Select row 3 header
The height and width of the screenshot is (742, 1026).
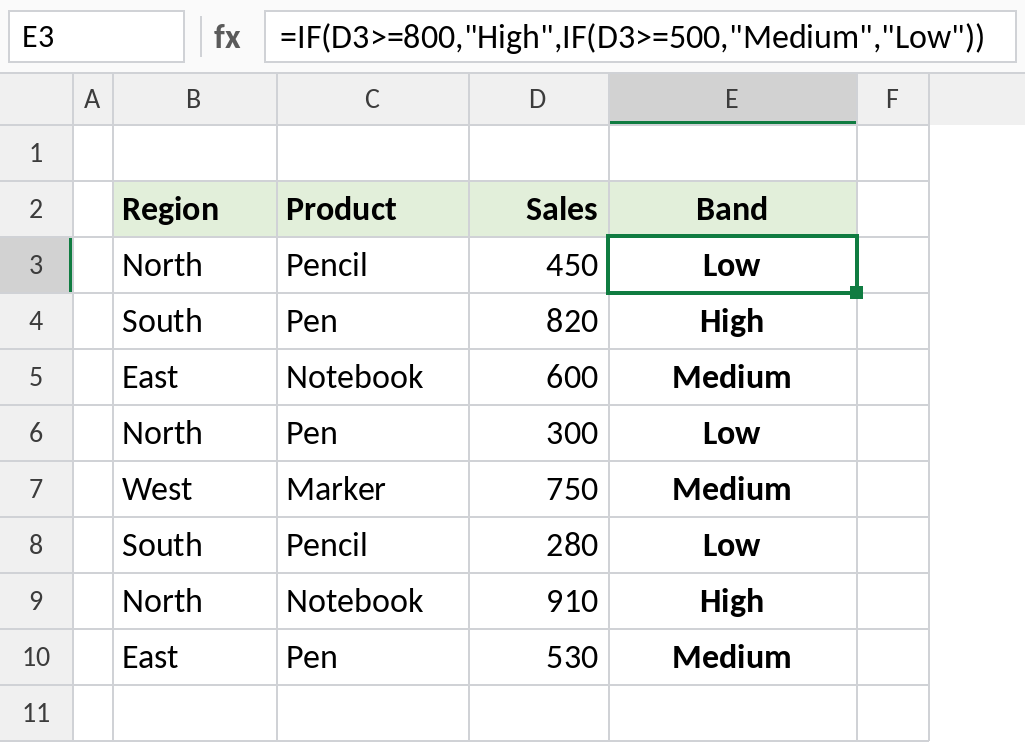36,265
